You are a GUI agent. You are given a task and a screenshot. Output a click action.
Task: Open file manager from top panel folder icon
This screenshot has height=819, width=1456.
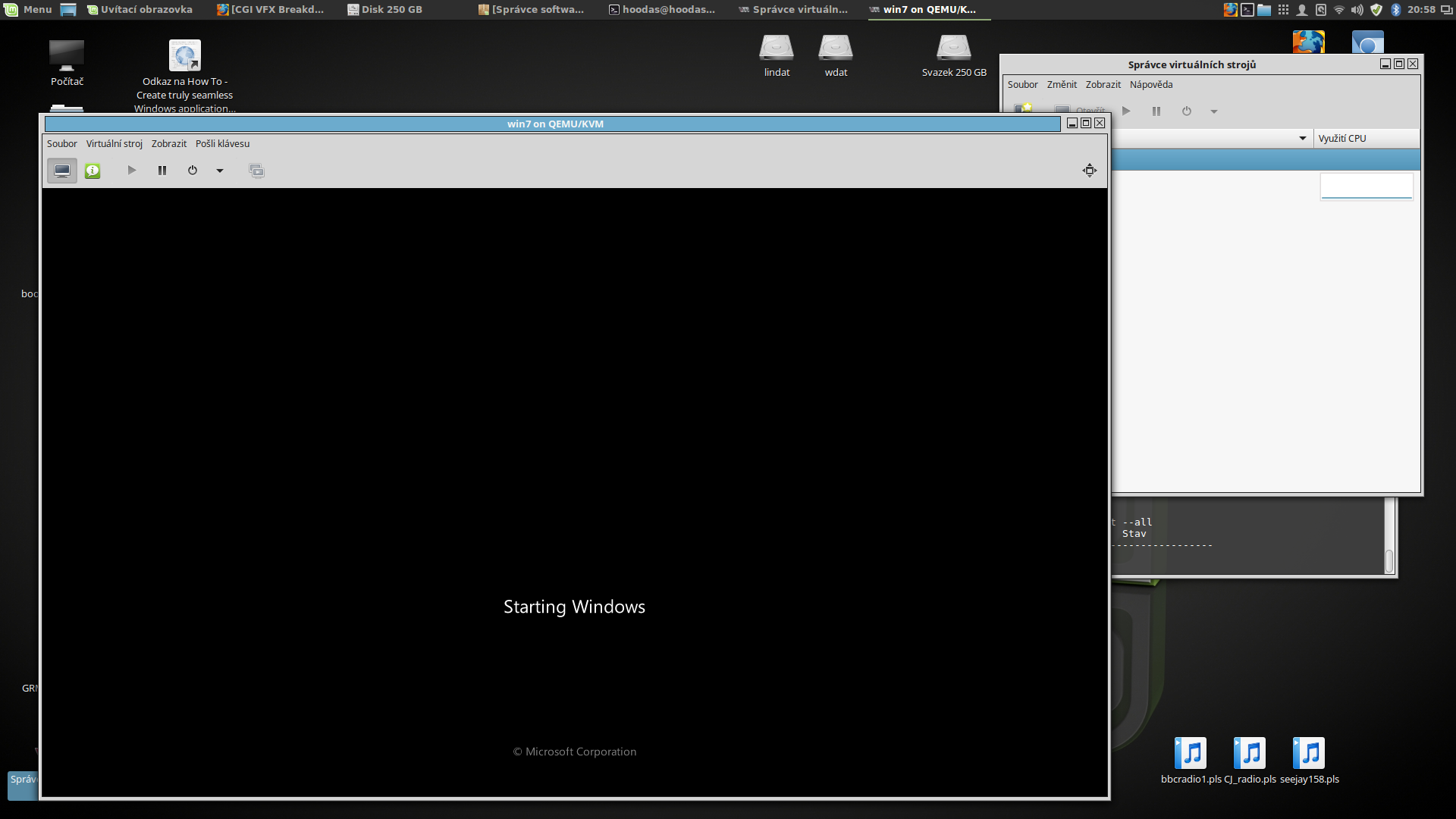click(1264, 10)
